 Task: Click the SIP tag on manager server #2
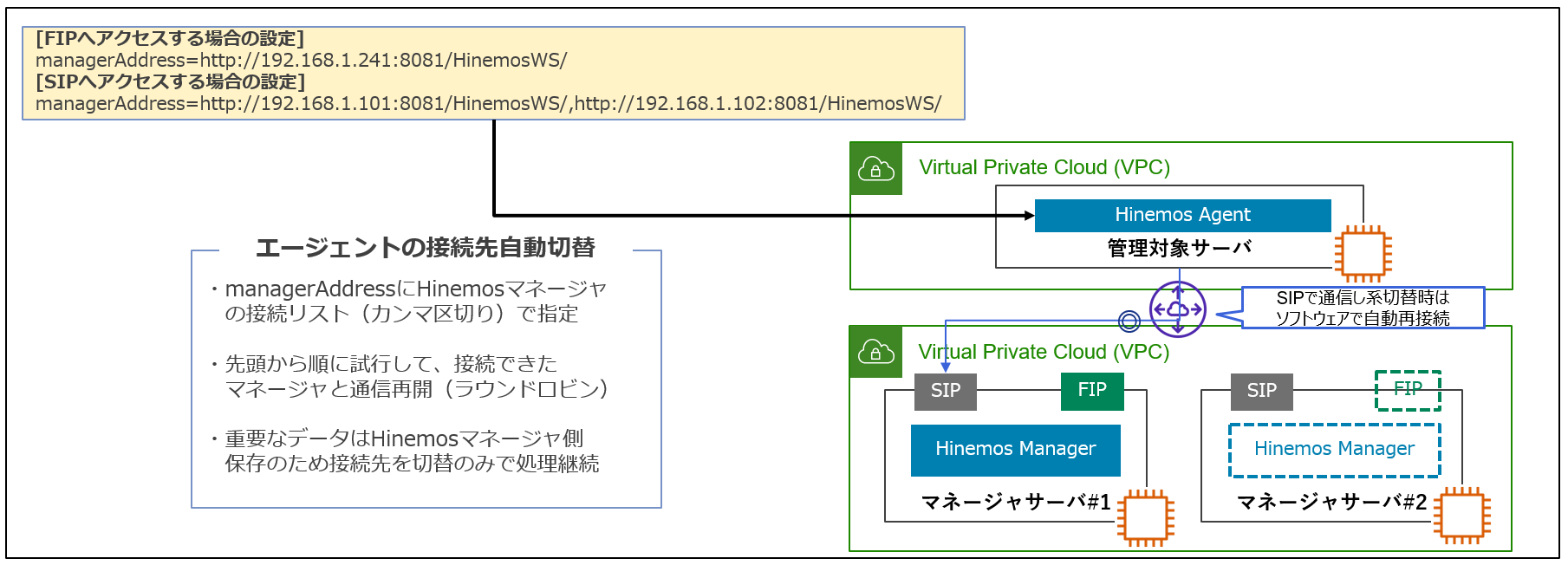tap(1262, 391)
